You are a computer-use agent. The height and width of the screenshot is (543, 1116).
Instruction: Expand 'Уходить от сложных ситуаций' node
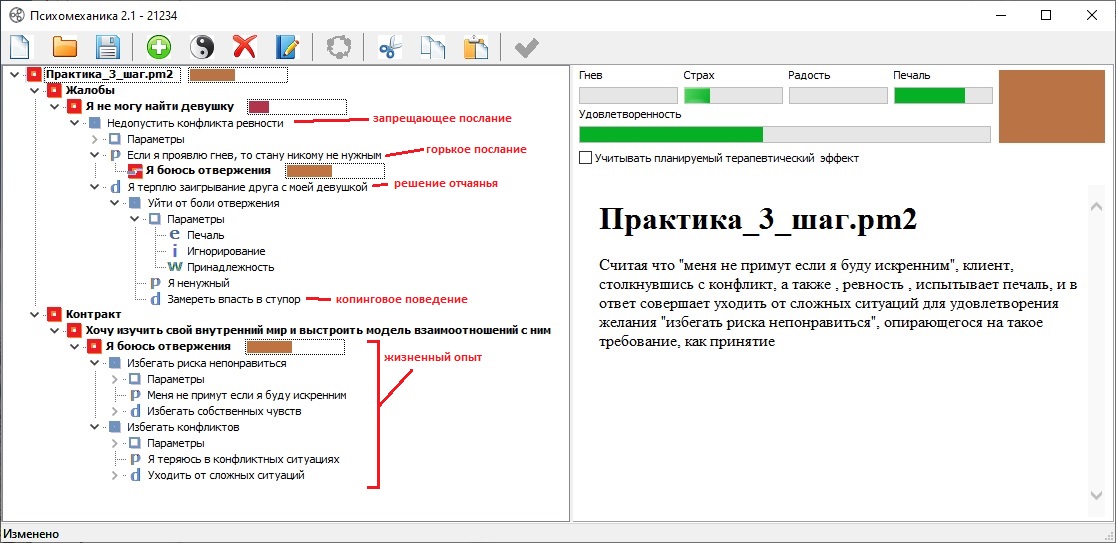point(114,475)
